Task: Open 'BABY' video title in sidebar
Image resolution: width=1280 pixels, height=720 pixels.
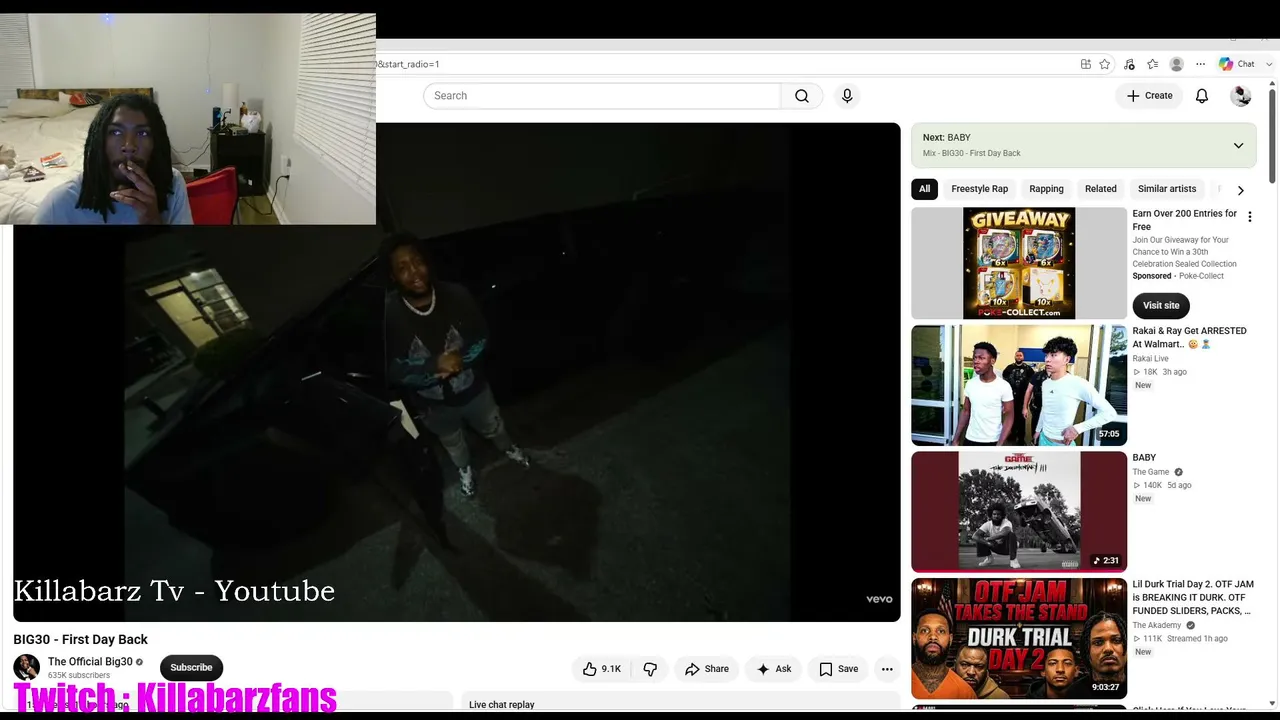Action: (x=1144, y=458)
